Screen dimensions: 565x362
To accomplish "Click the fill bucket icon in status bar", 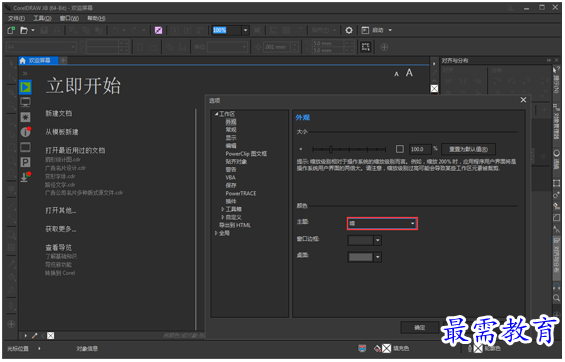I will [377, 349].
